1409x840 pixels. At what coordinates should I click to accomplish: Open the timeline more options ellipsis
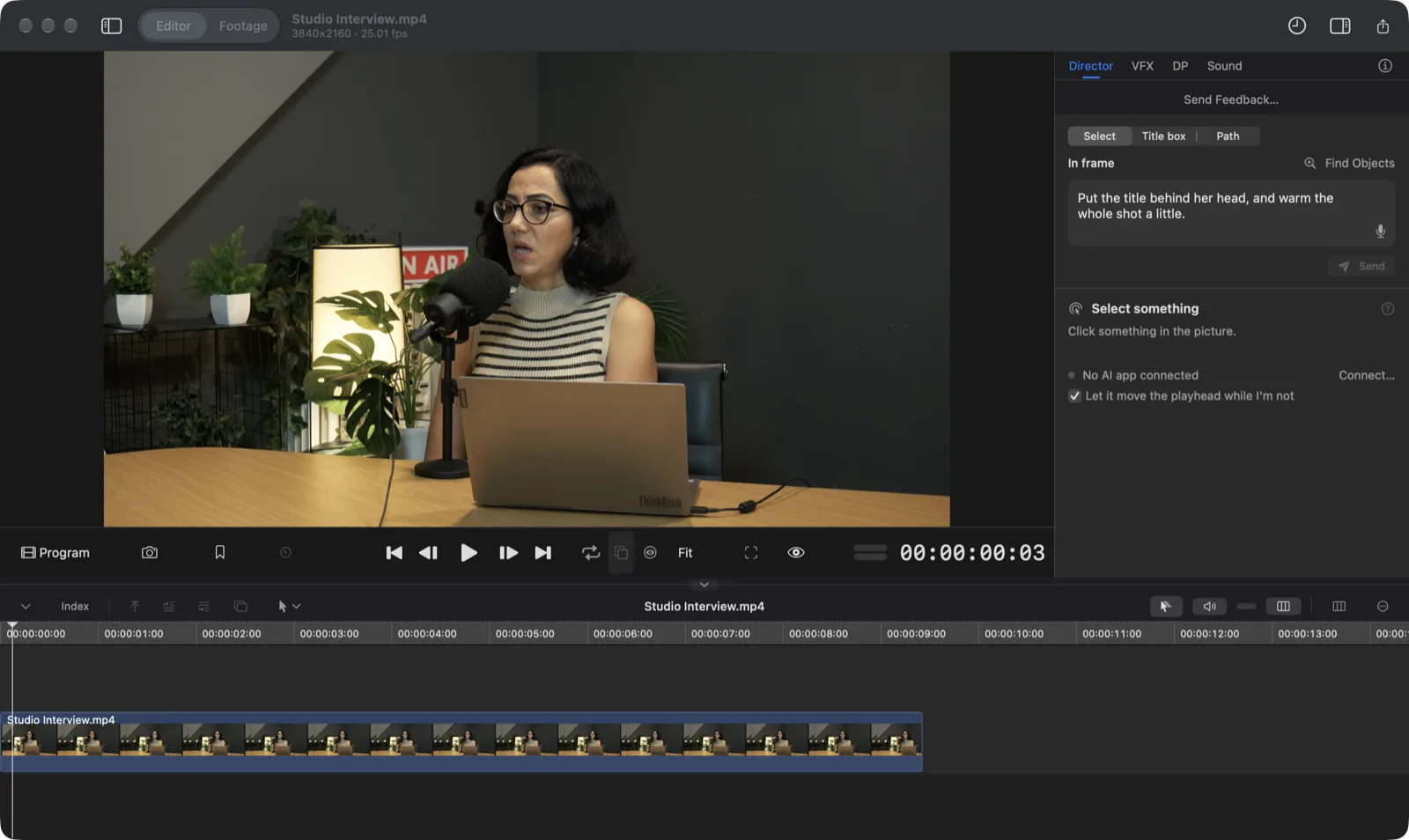click(x=1383, y=607)
